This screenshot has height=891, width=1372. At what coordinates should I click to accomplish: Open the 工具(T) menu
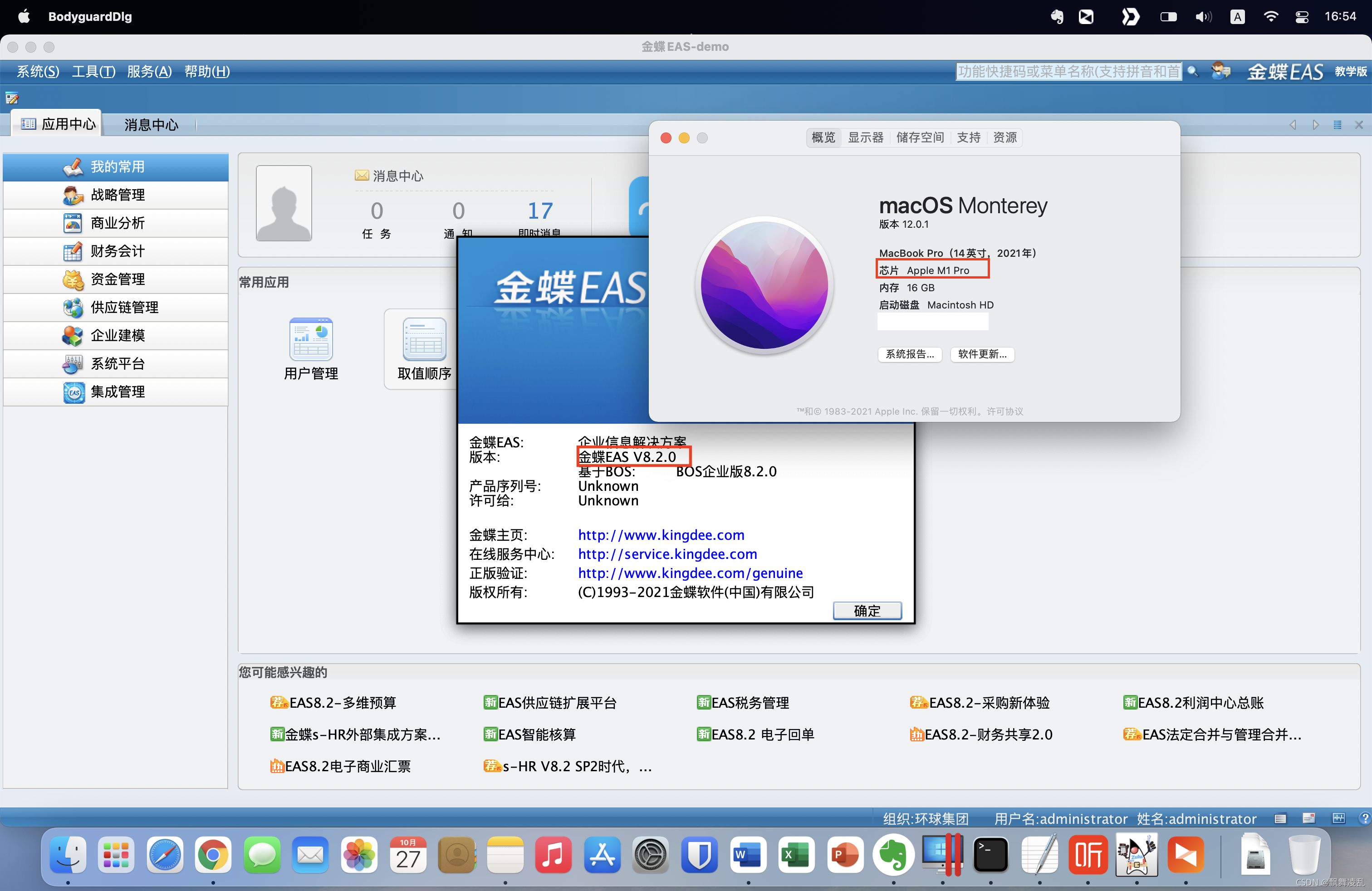[93, 72]
